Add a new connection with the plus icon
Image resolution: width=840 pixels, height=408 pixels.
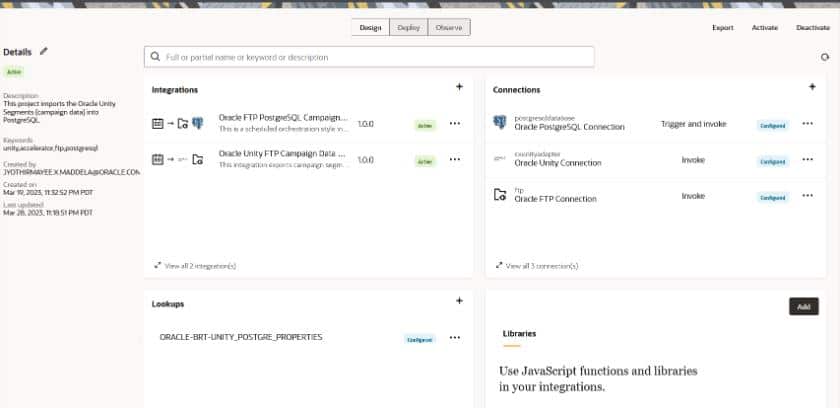click(812, 87)
